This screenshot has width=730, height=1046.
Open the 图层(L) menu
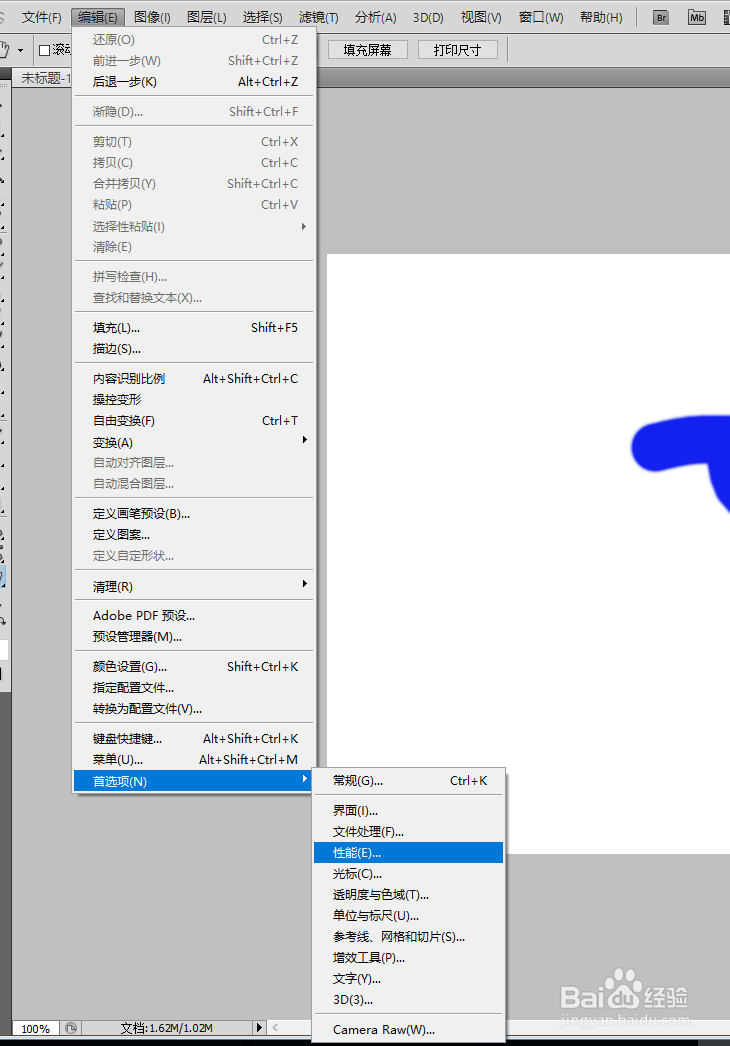[x=207, y=17]
